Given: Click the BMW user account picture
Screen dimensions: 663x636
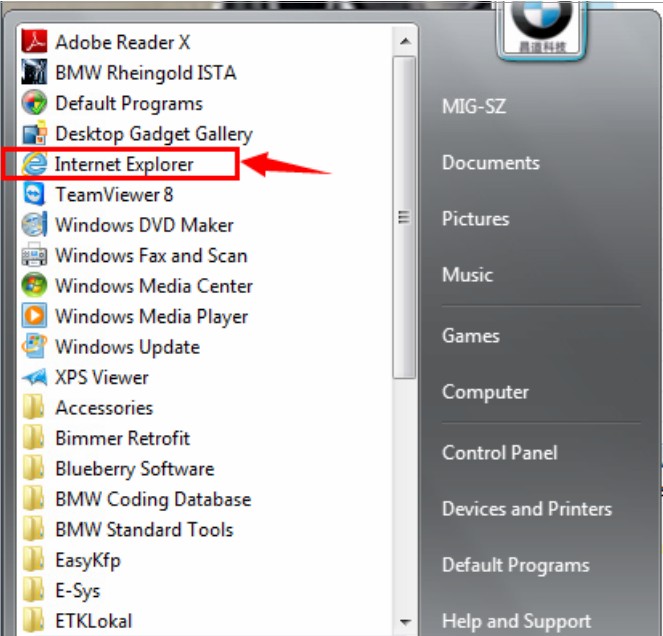Looking at the screenshot, I should coord(542,30).
